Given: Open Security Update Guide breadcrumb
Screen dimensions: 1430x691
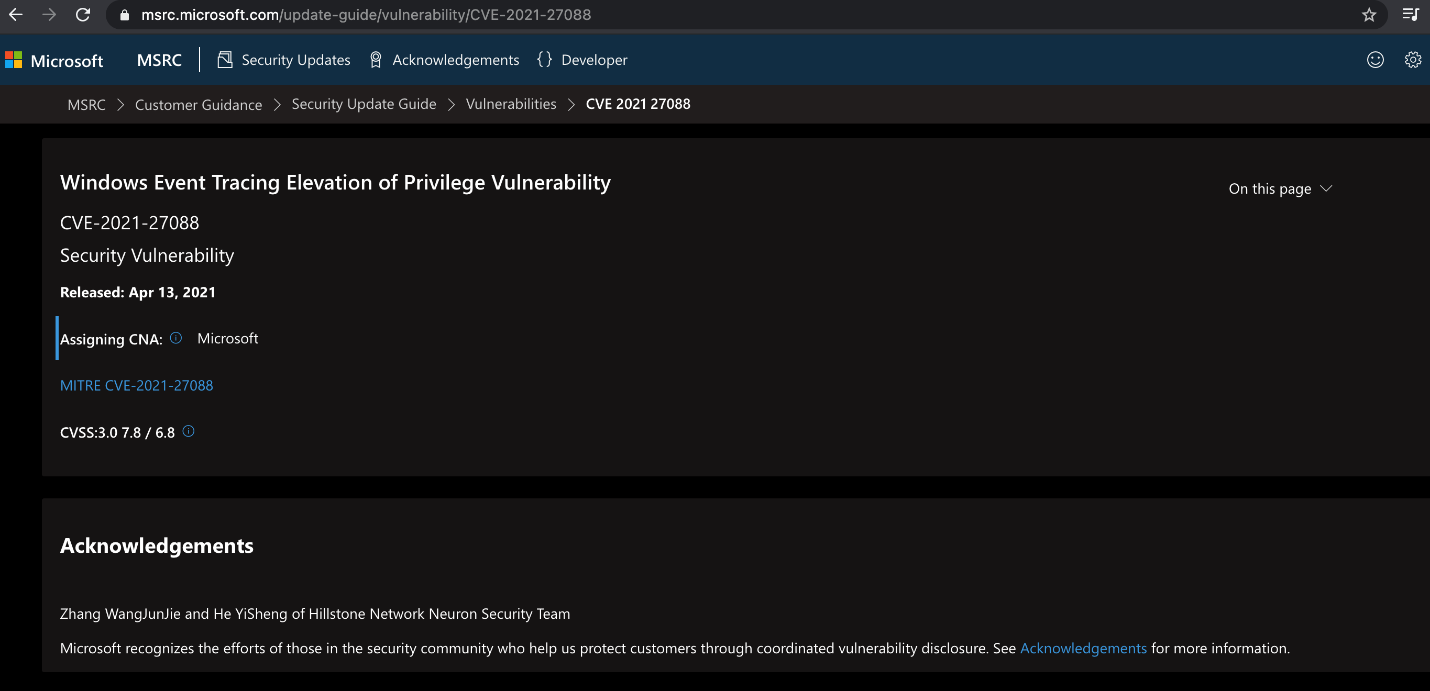Looking at the screenshot, I should pyautogui.click(x=364, y=104).
